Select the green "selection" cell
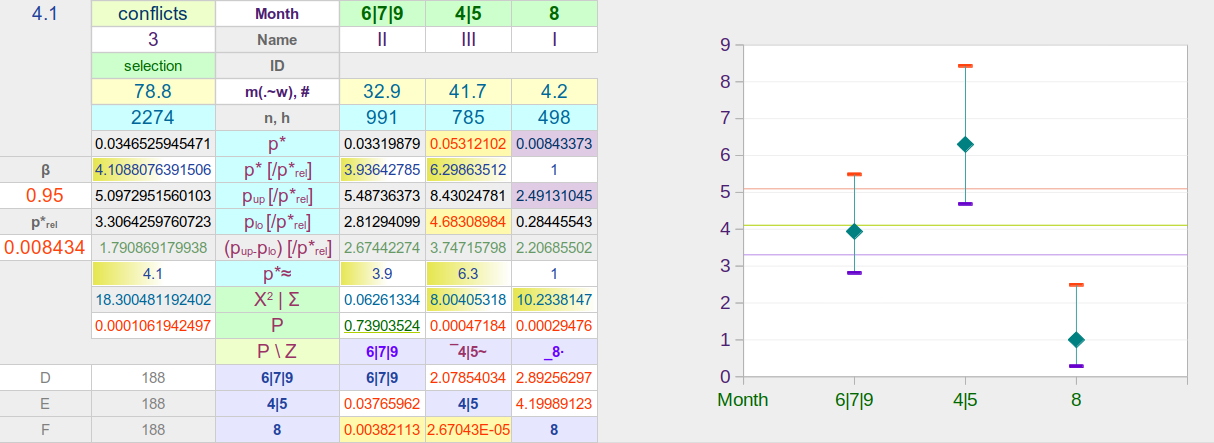Viewport: 1214px width, 443px height. (x=153, y=65)
